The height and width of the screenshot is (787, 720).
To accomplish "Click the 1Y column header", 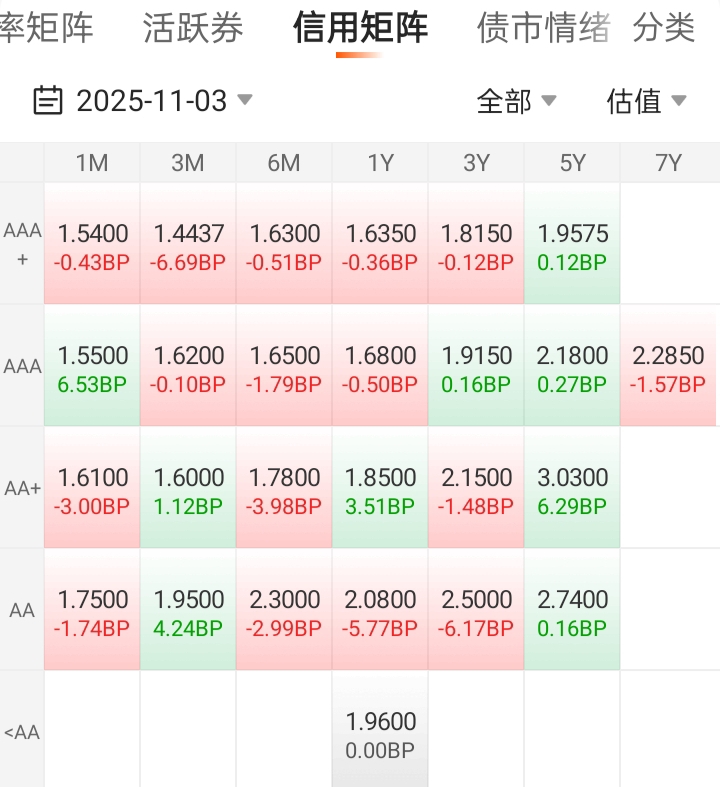I will tap(380, 163).
